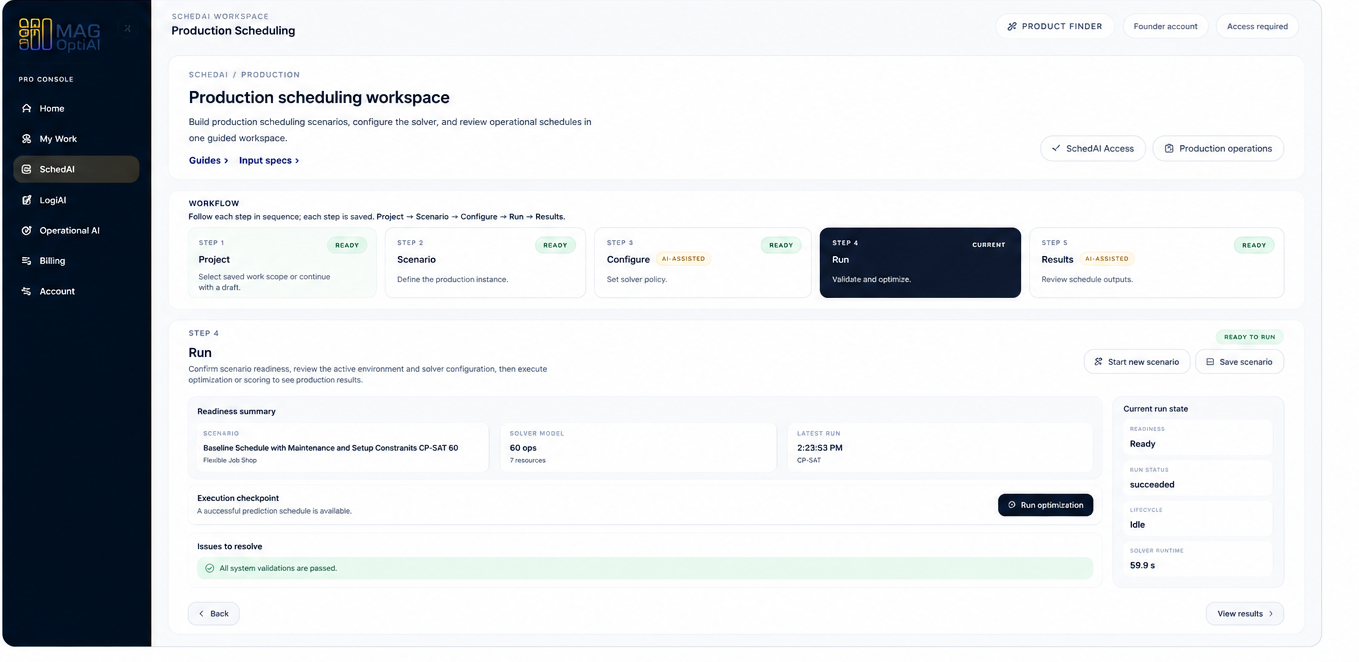
Task: Open Production operations
Action: 1218,148
